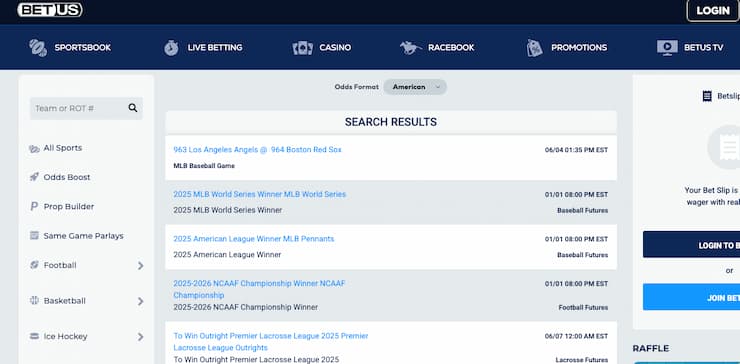Image resolution: width=740 pixels, height=364 pixels.
Task: Click '2025 American League Winner' description text
Action: (227, 255)
